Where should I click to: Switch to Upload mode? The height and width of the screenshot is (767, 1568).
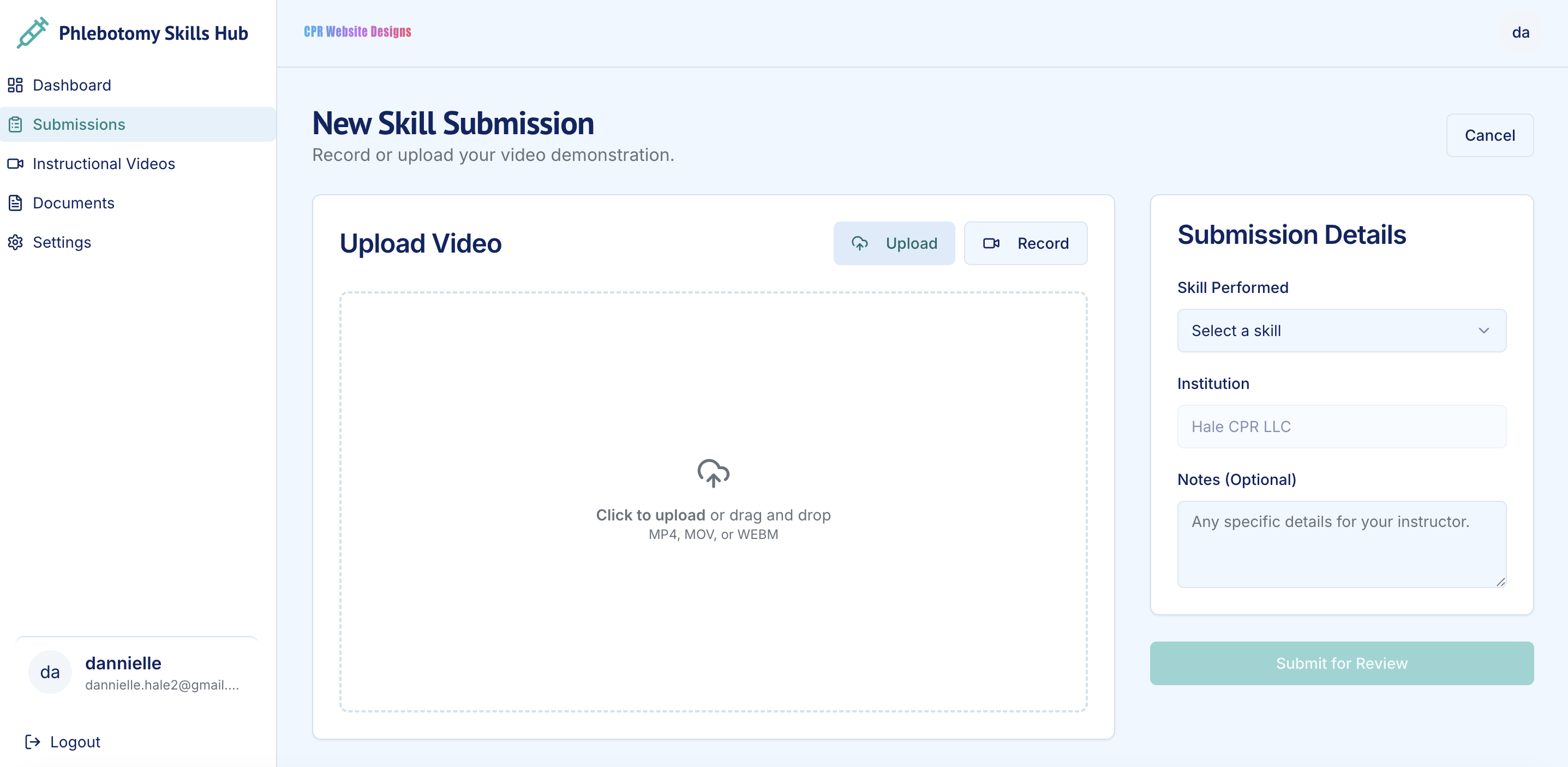(894, 243)
